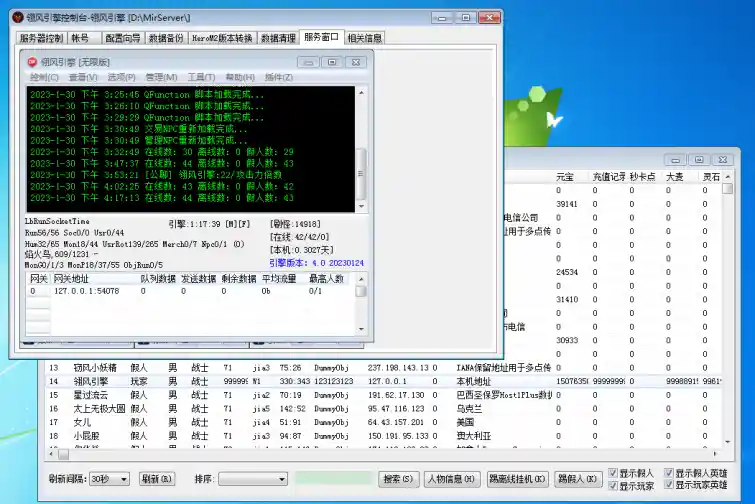
Task: Sort by the 元宝 column header
Action: point(571,177)
